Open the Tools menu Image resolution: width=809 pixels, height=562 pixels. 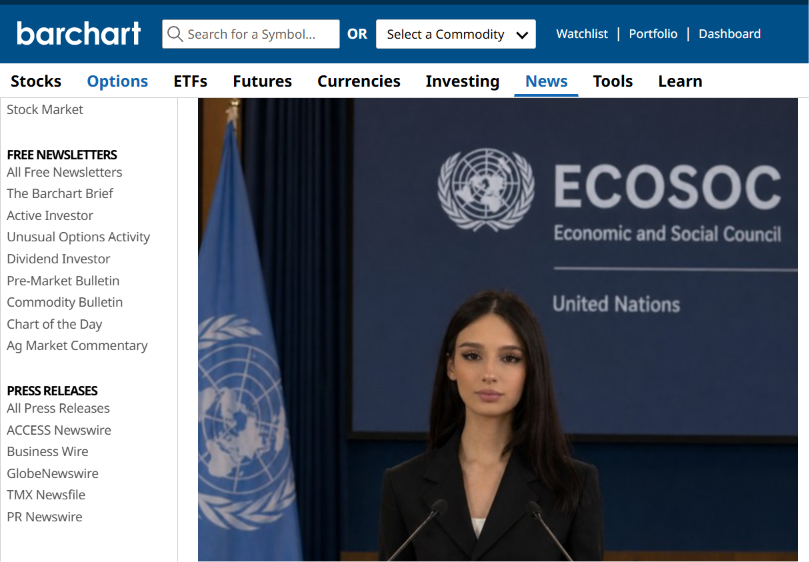click(x=612, y=81)
